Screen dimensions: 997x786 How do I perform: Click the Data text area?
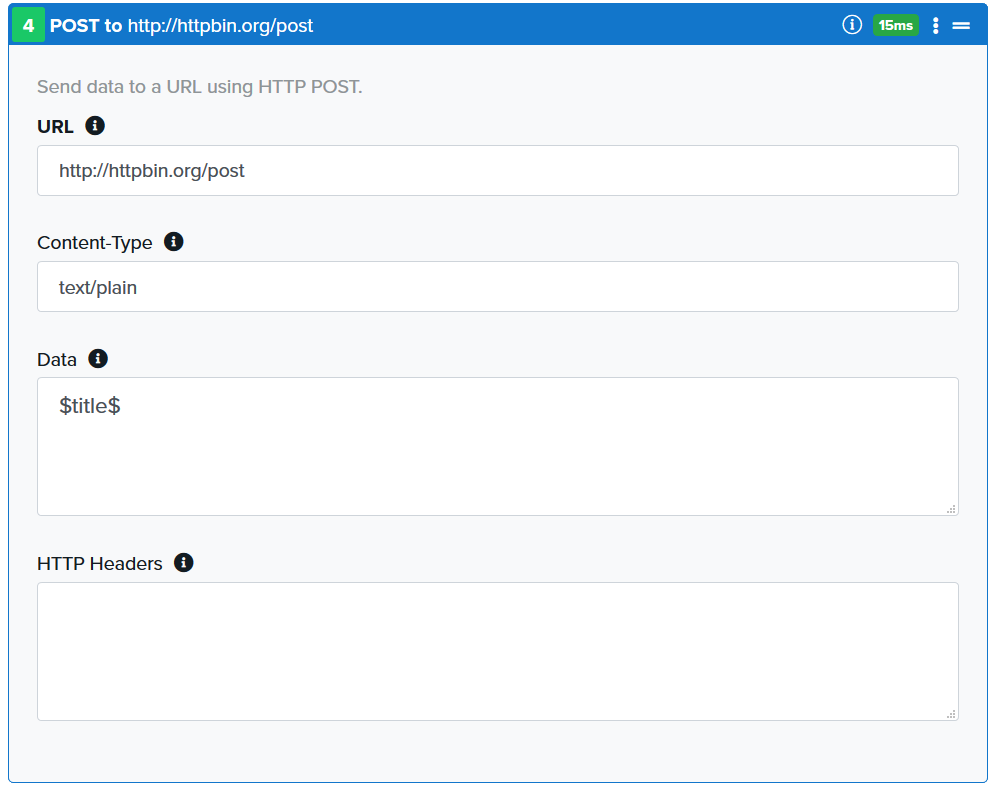[x=498, y=446]
